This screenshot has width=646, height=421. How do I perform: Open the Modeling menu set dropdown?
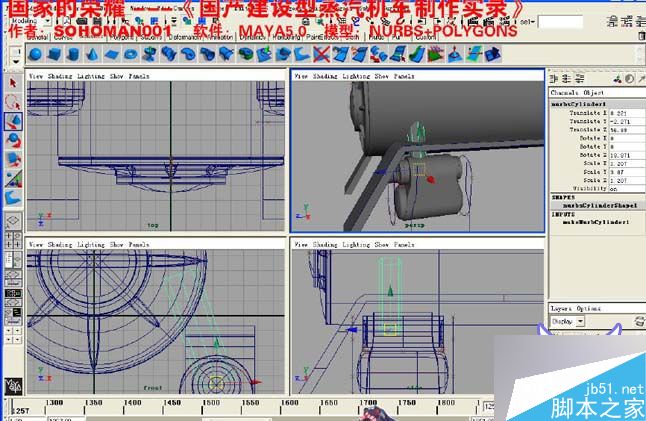(30, 21)
